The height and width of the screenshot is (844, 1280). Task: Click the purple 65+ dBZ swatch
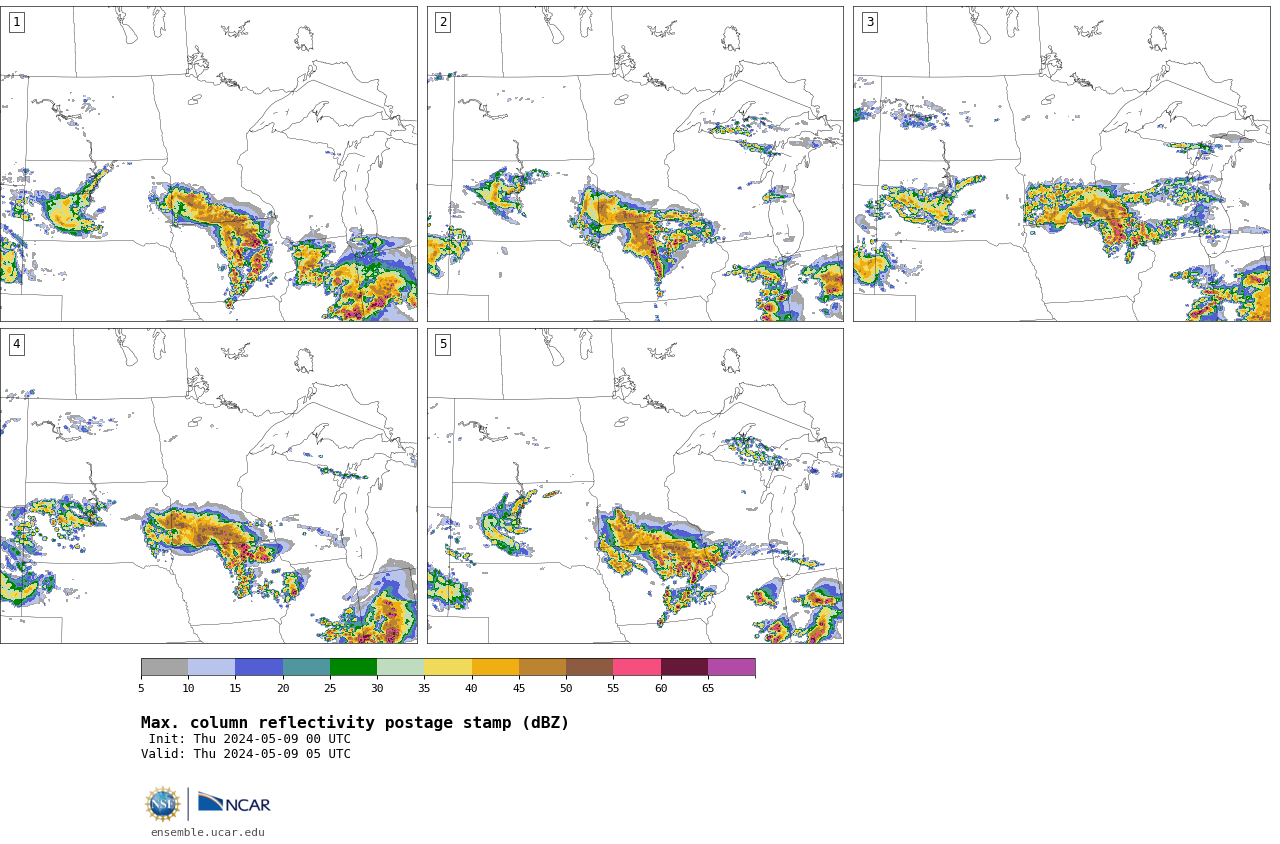[x=731, y=667]
